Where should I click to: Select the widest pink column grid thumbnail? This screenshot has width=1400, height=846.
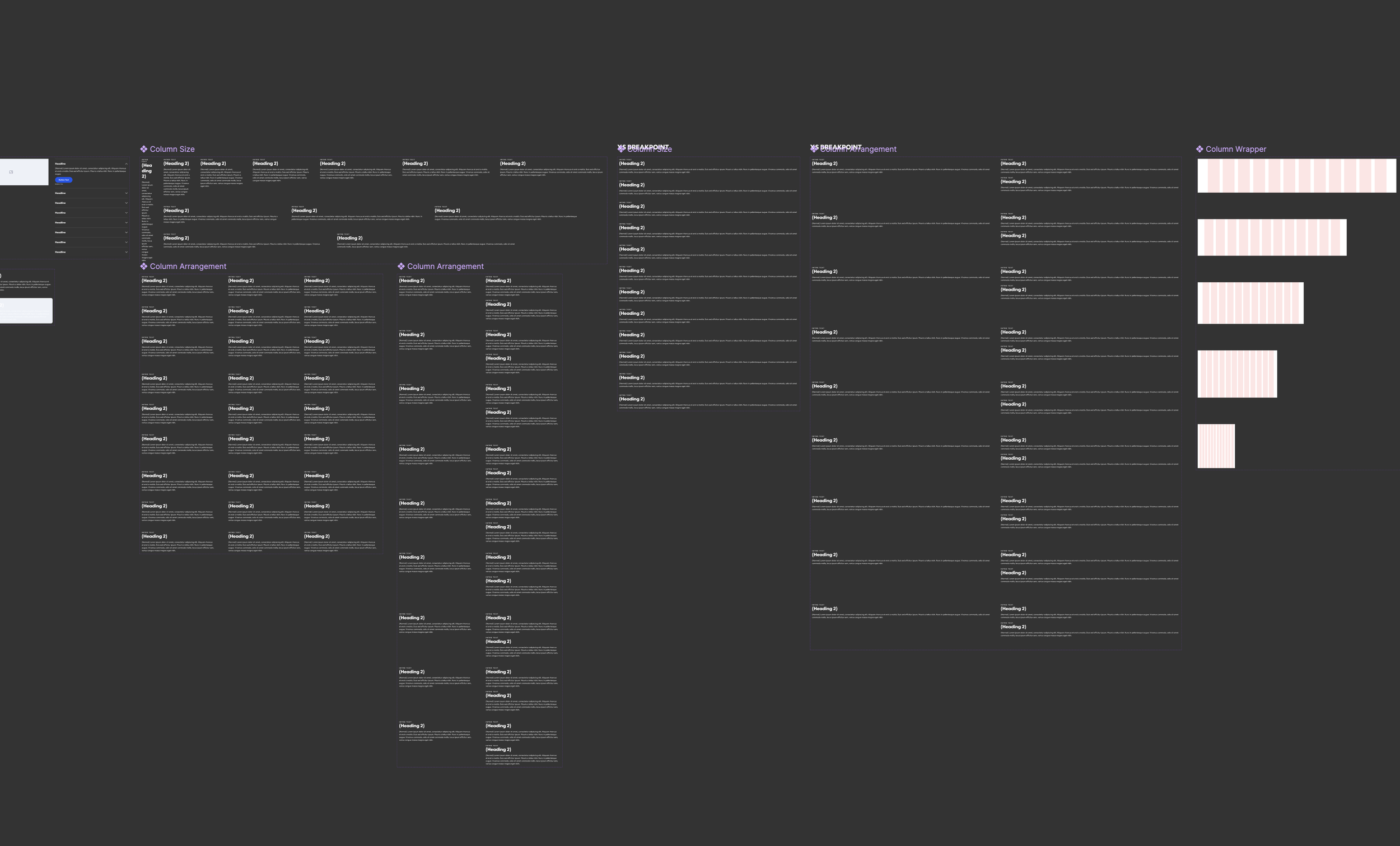point(1296,176)
